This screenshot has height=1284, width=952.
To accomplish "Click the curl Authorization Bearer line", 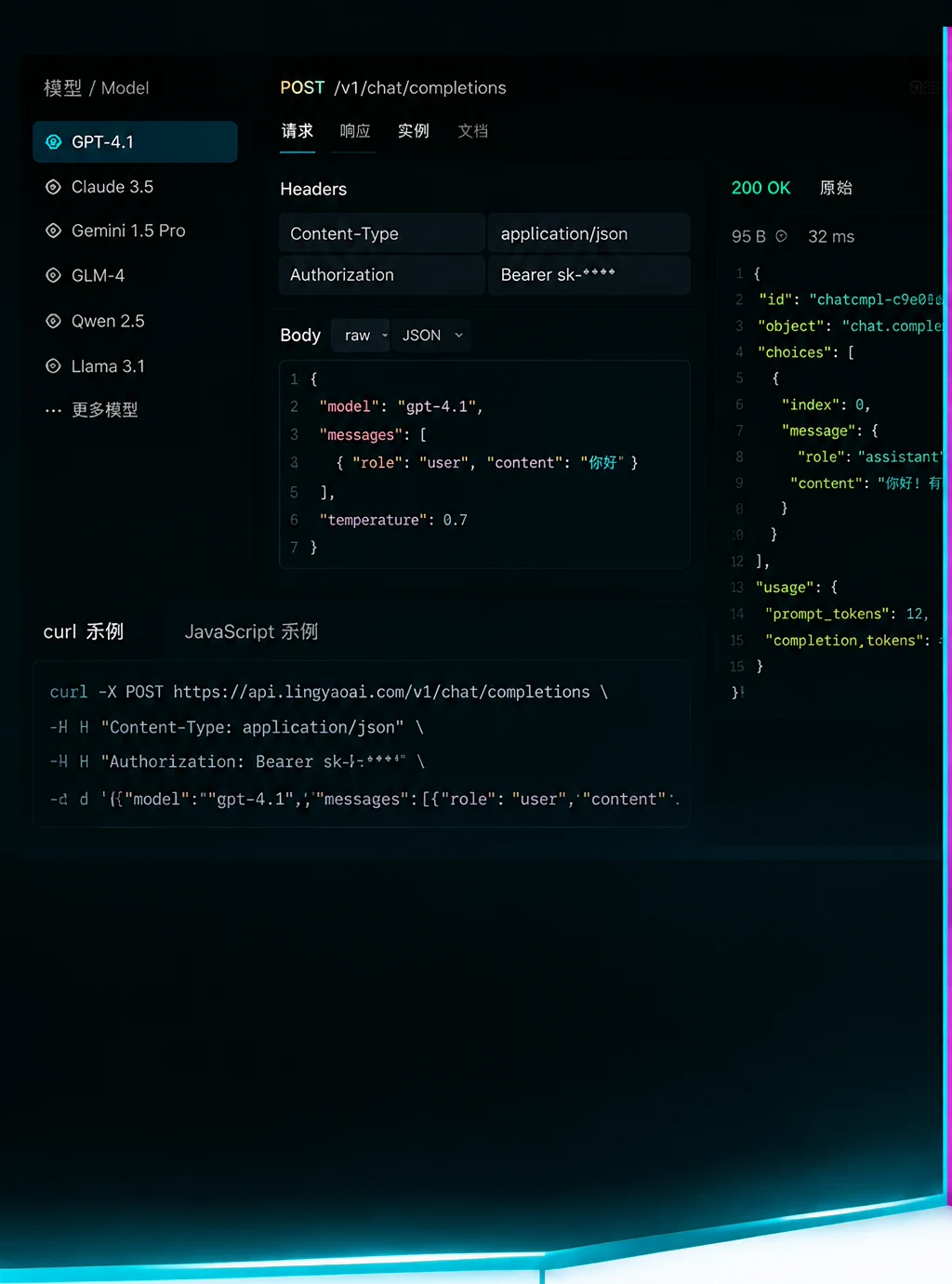I will point(238,762).
